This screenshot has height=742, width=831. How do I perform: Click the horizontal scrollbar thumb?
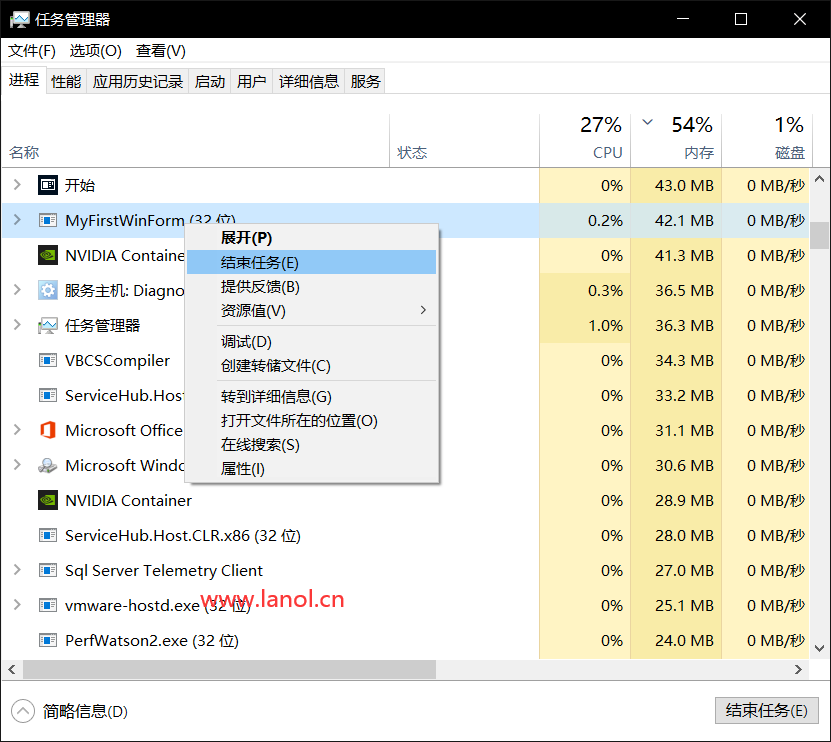point(229,669)
